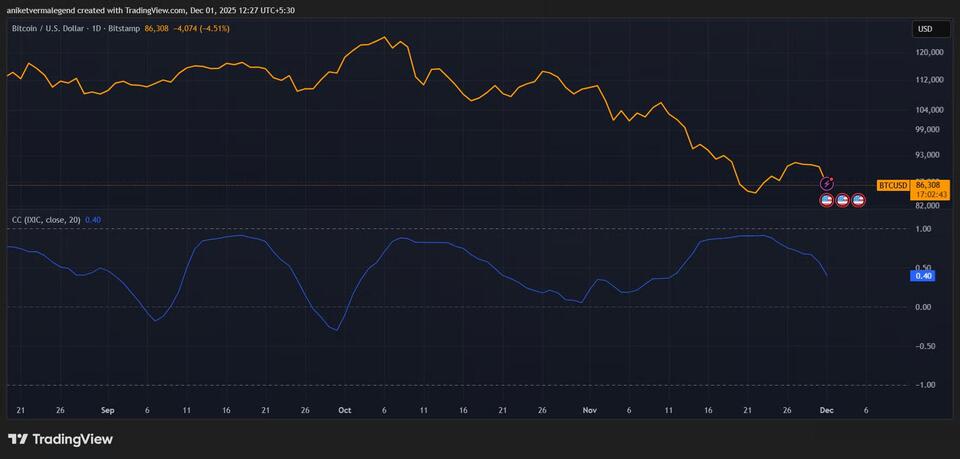Viewport: 960px width, 459px height.
Task: Click the Nov label on time axis
Action: (x=590, y=411)
